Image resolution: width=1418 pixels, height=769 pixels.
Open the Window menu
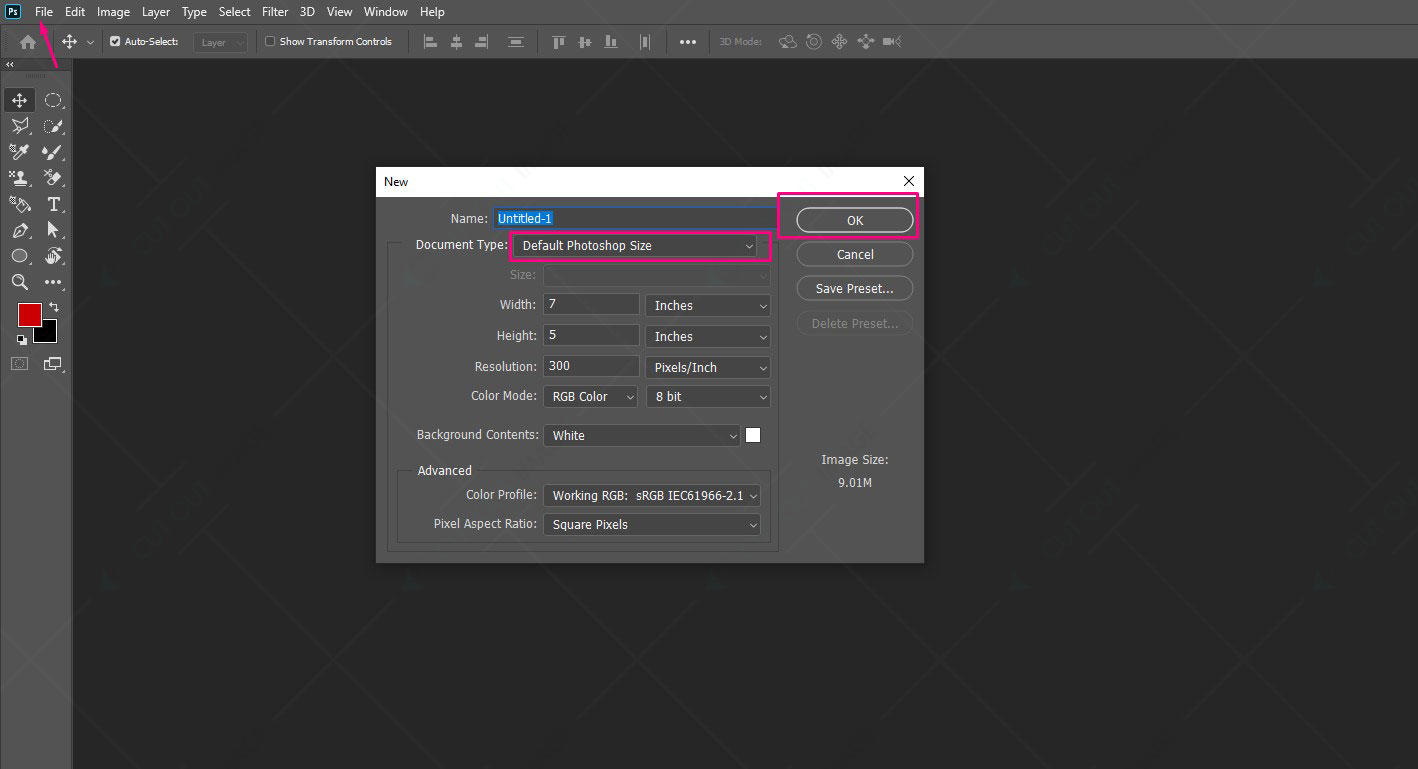pos(386,12)
